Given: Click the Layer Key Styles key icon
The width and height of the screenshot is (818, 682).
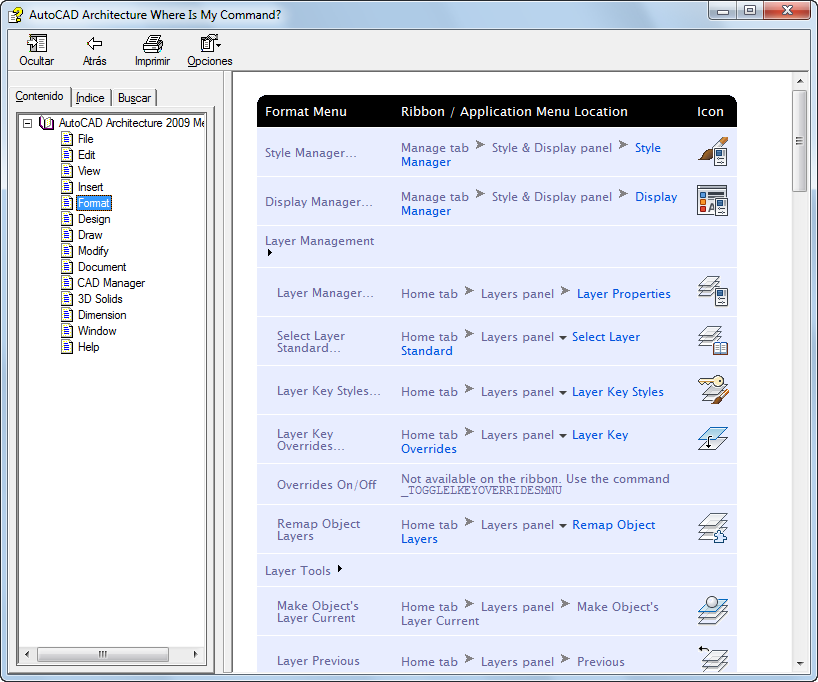Looking at the screenshot, I should pos(713,389).
